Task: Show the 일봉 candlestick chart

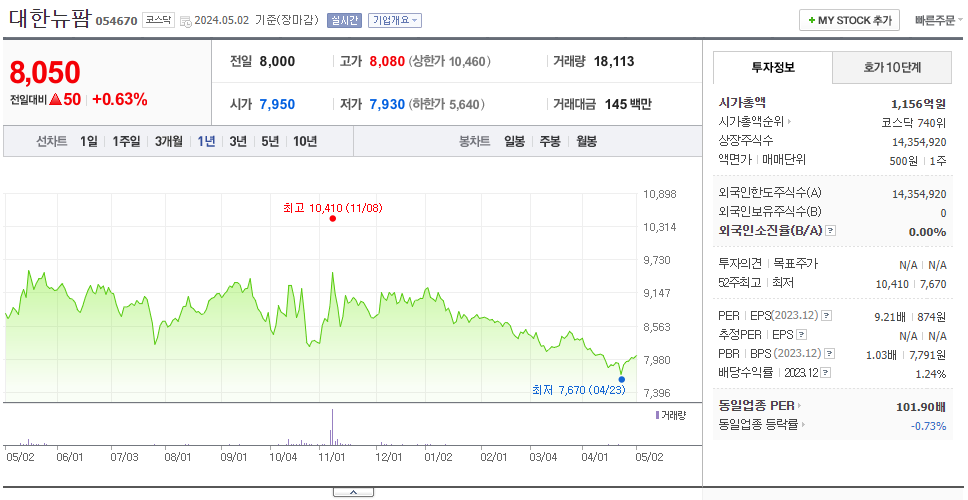Action: point(514,141)
